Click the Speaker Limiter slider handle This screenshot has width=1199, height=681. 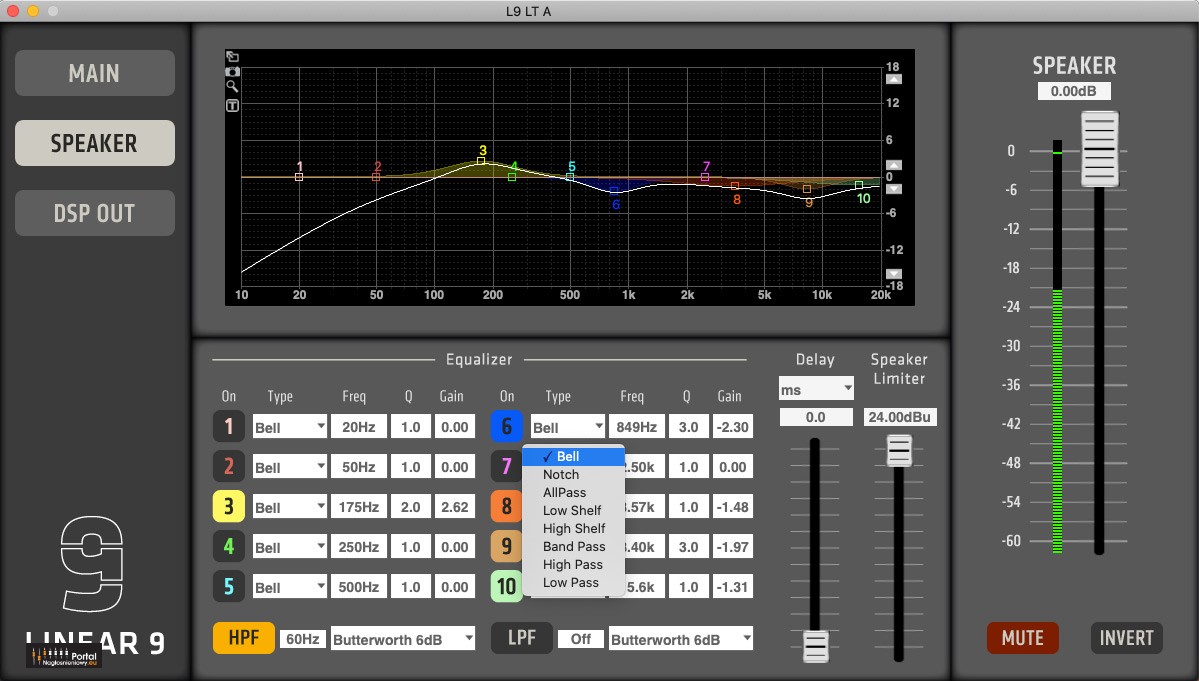click(899, 451)
